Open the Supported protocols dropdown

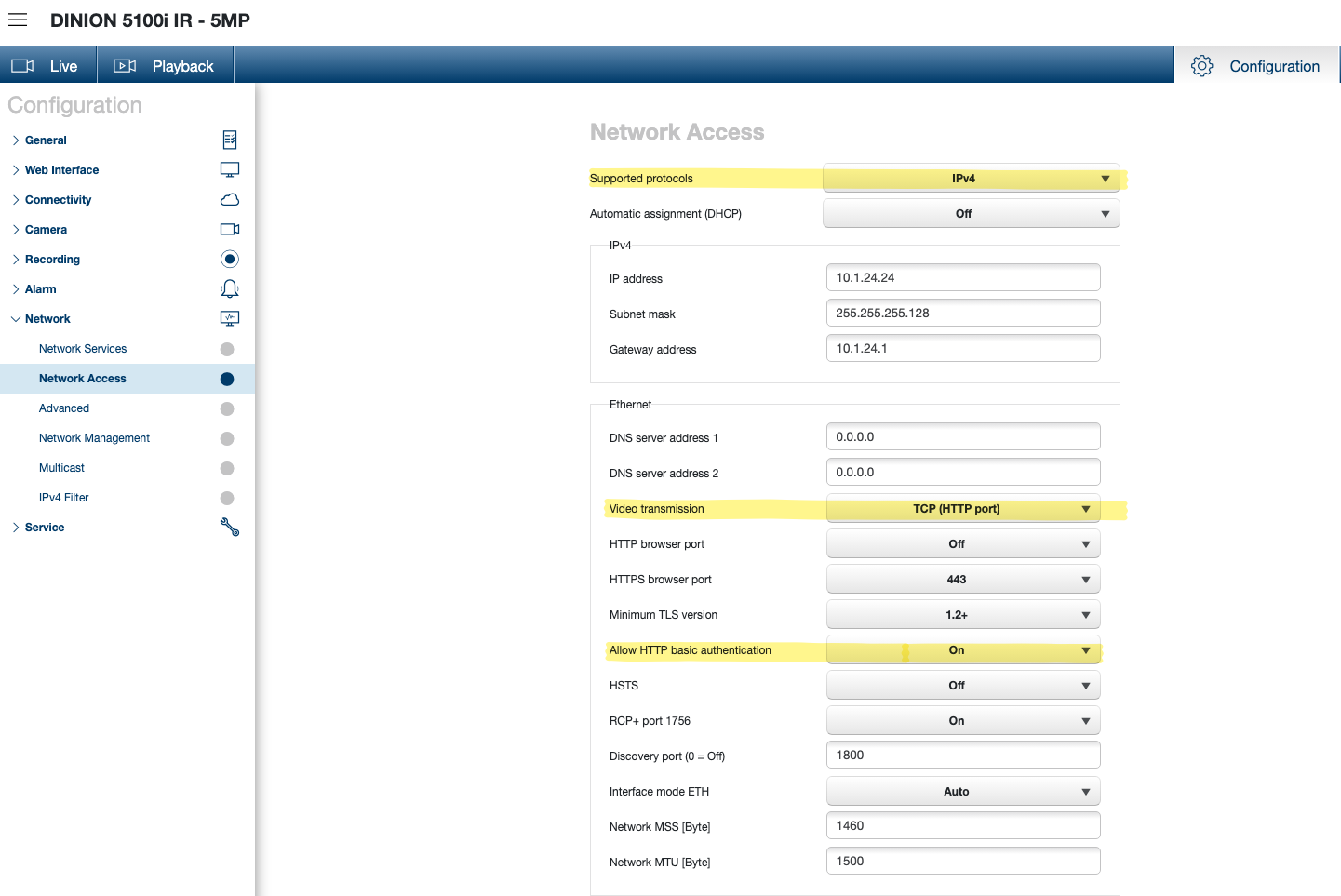971,179
